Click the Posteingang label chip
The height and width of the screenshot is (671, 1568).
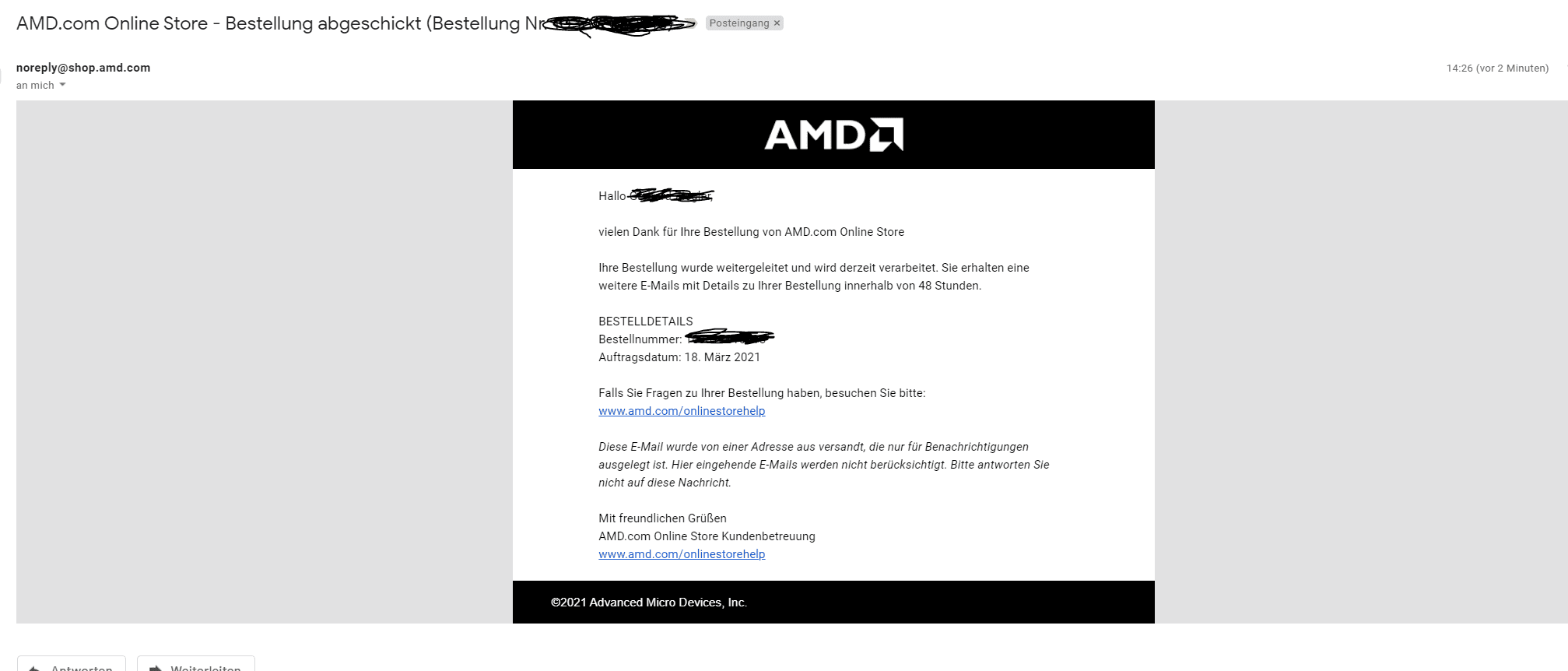(x=738, y=23)
